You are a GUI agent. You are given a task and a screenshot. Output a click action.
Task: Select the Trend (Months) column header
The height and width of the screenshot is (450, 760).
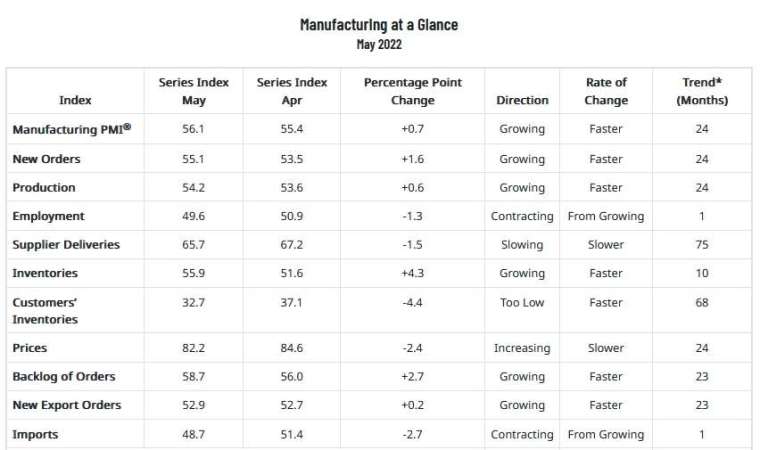702,91
